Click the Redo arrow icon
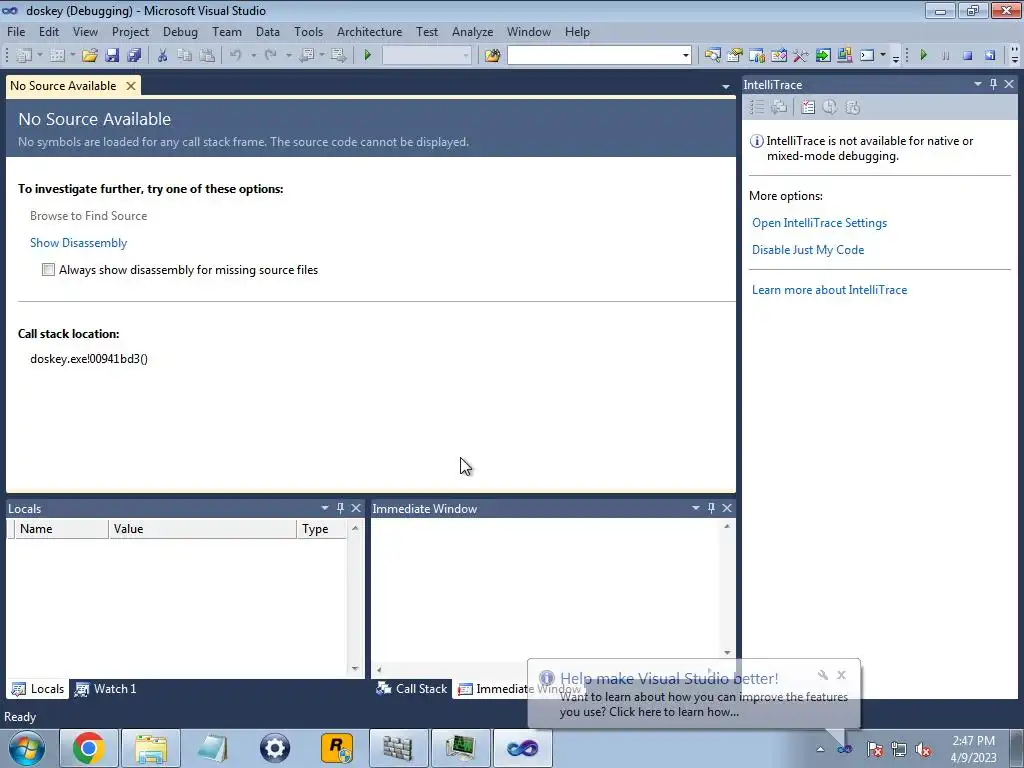Viewport: 1024px width, 768px height. pyautogui.click(x=271, y=56)
